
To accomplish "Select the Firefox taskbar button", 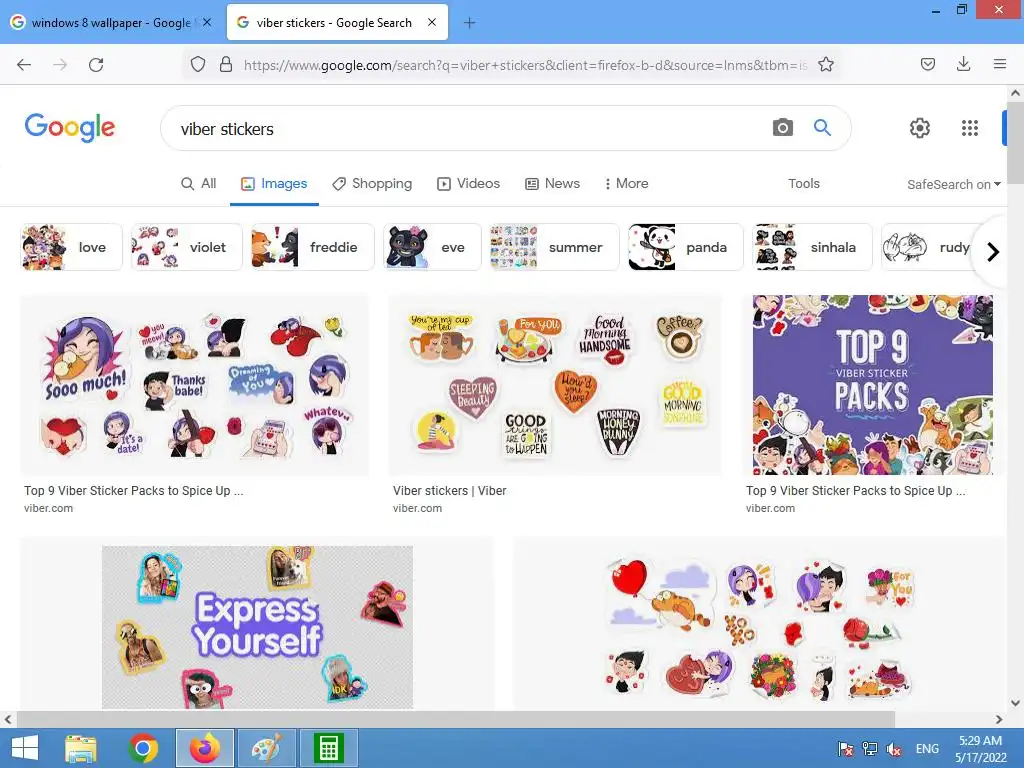I will click(x=204, y=748).
